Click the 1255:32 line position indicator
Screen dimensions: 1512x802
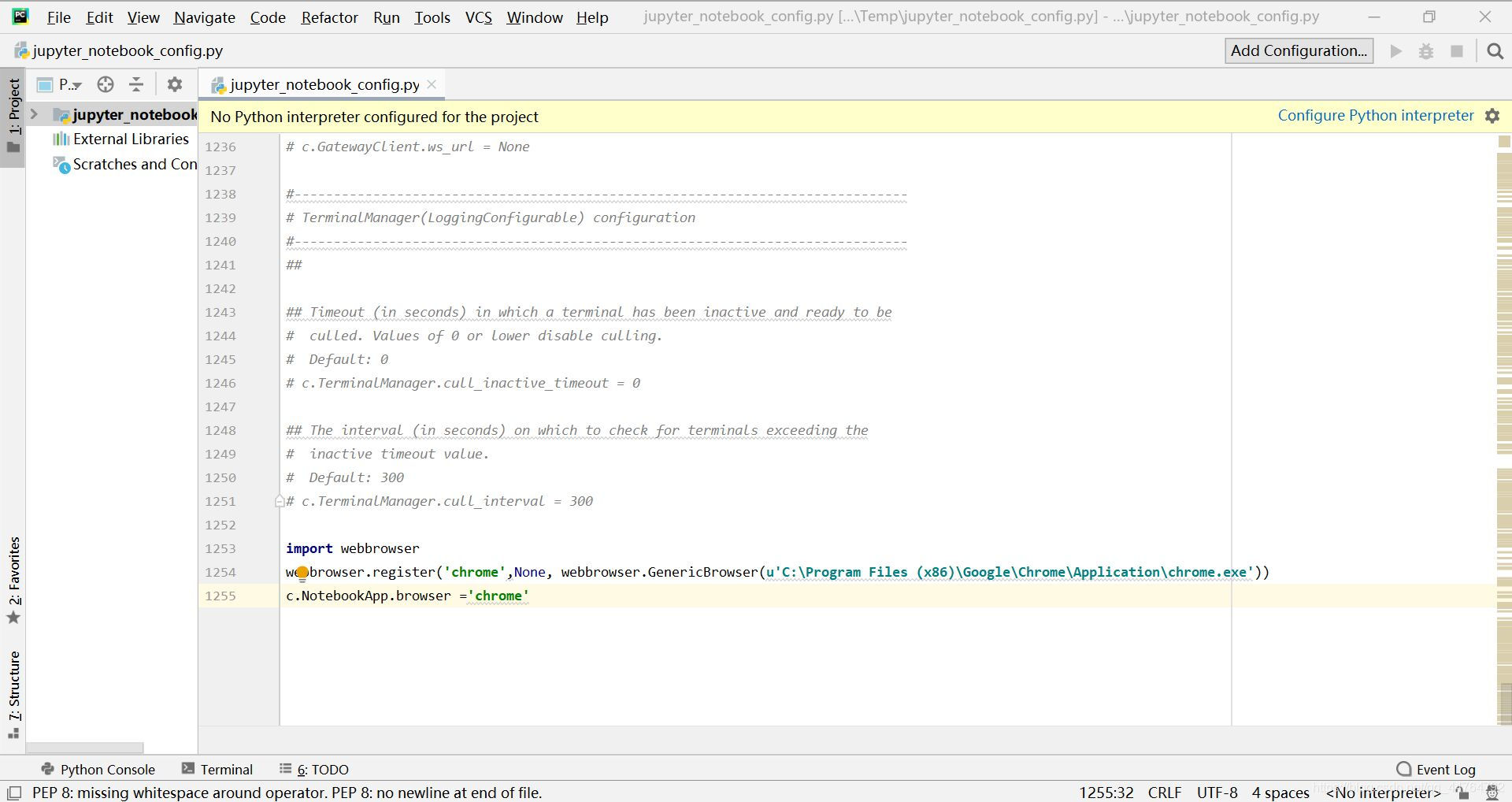click(1106, 793)
